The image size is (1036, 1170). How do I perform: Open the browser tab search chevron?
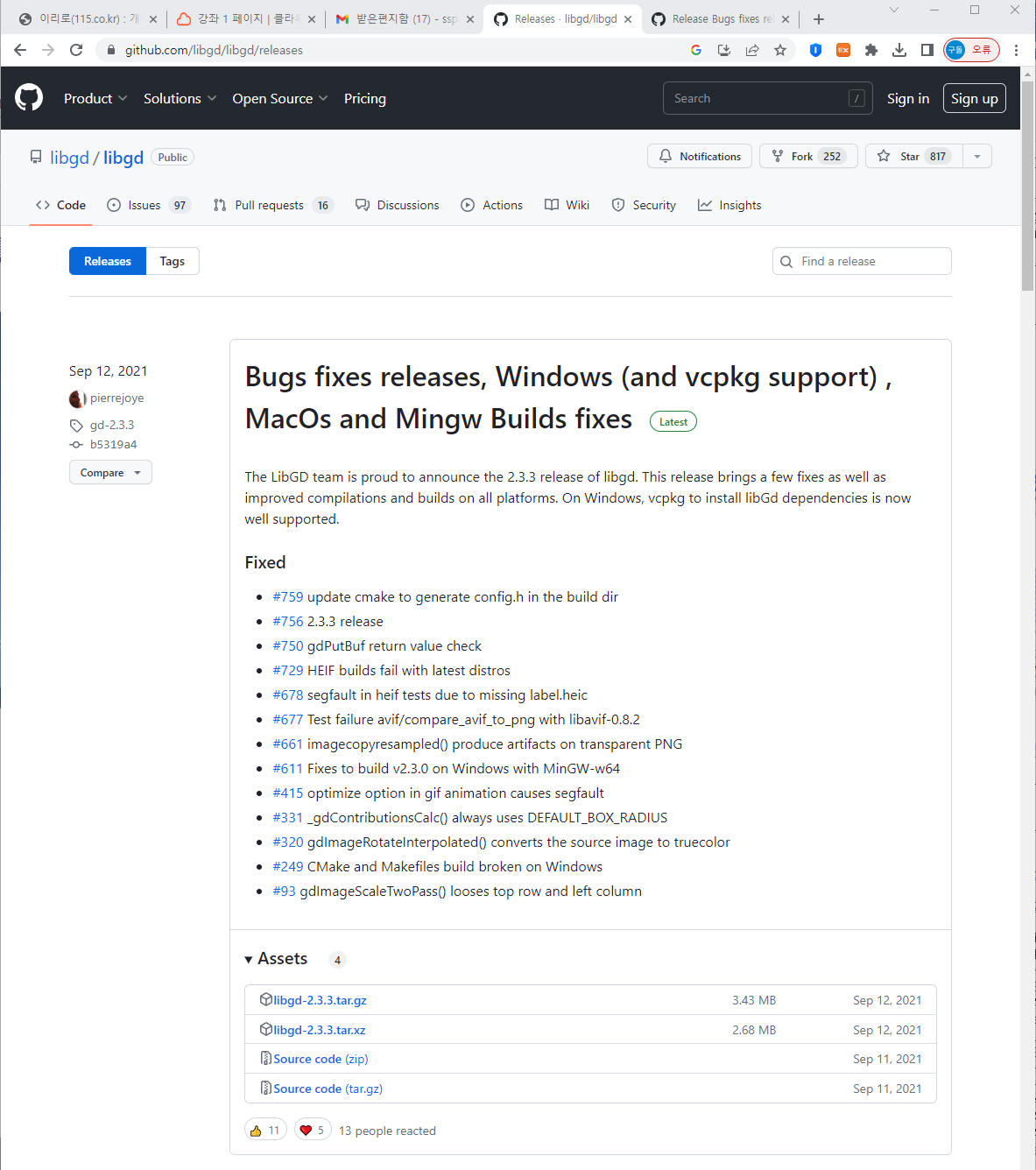(894, 10)
